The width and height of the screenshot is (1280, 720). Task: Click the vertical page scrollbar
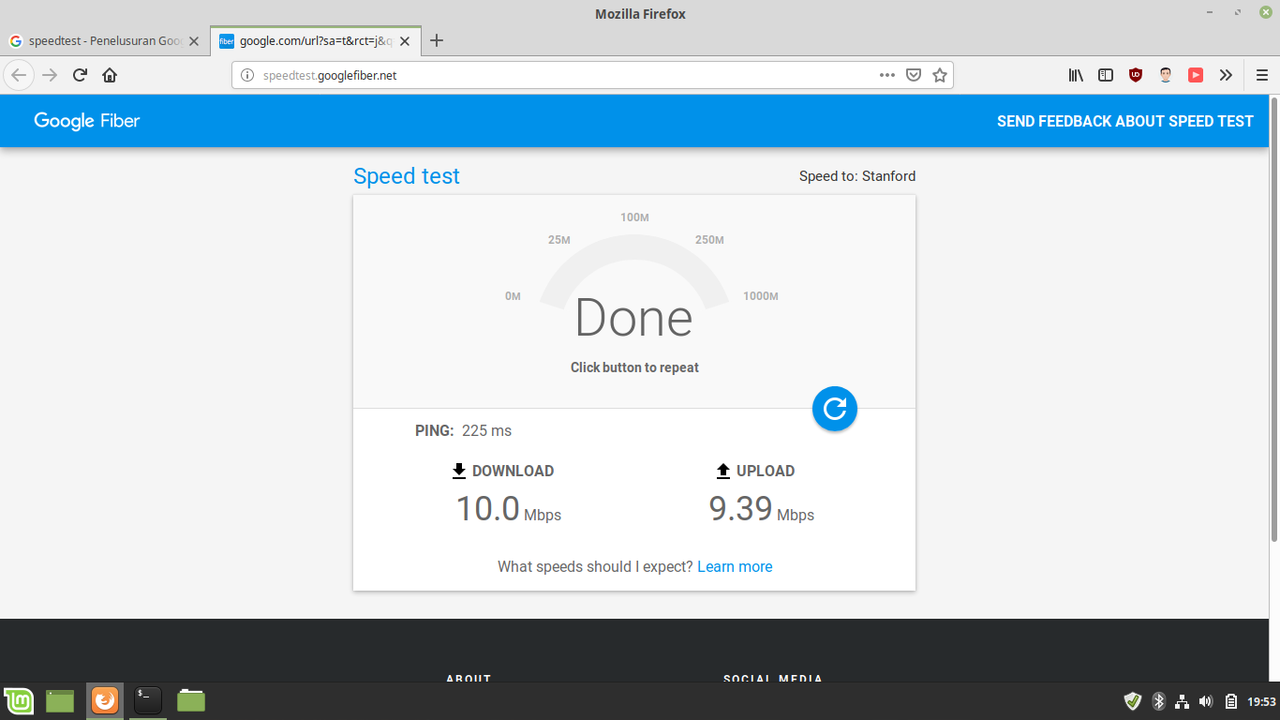pyautogui.click(x=1274, y=320)
